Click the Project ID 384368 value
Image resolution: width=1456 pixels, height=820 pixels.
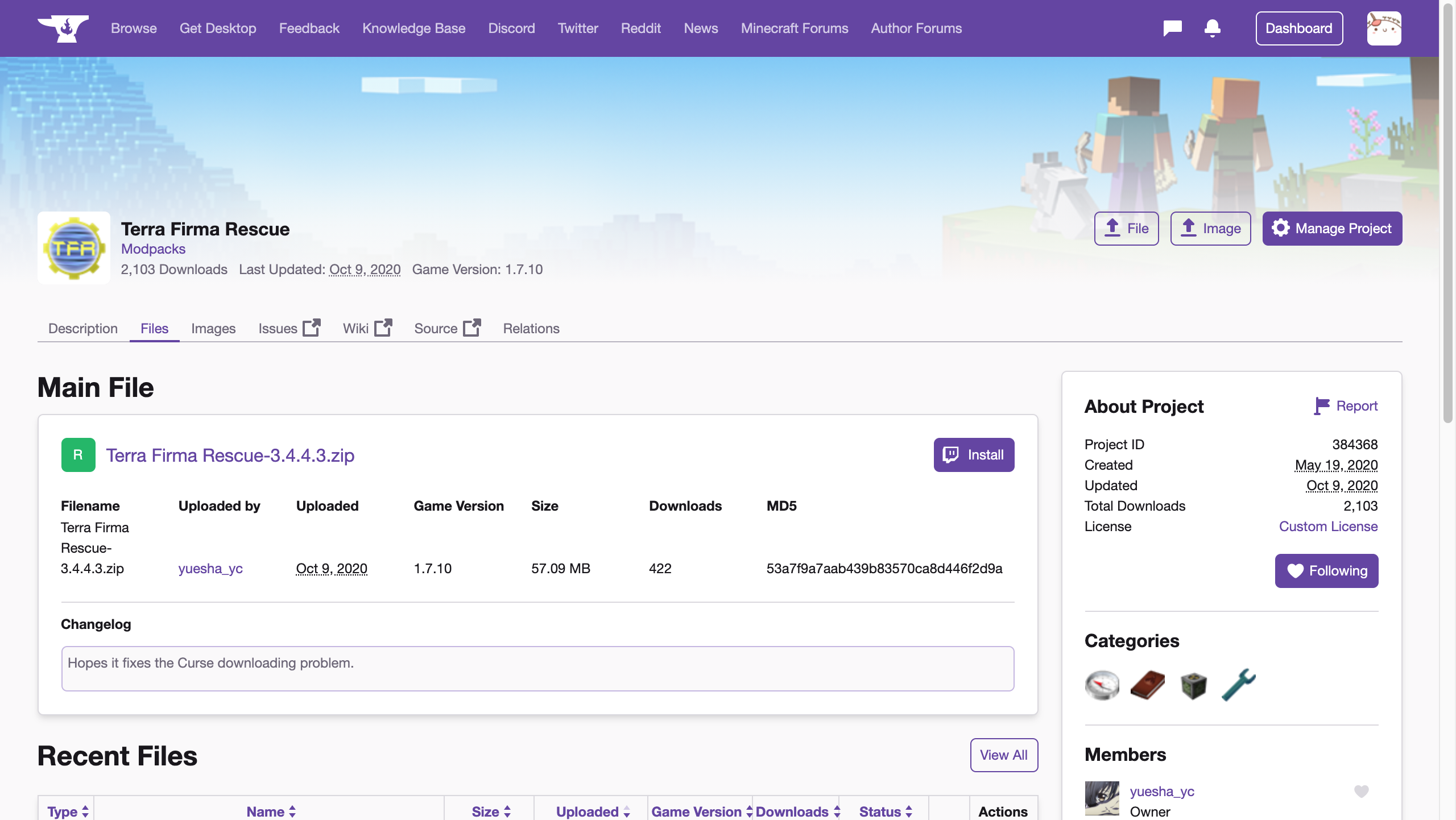click(1355, 445)
